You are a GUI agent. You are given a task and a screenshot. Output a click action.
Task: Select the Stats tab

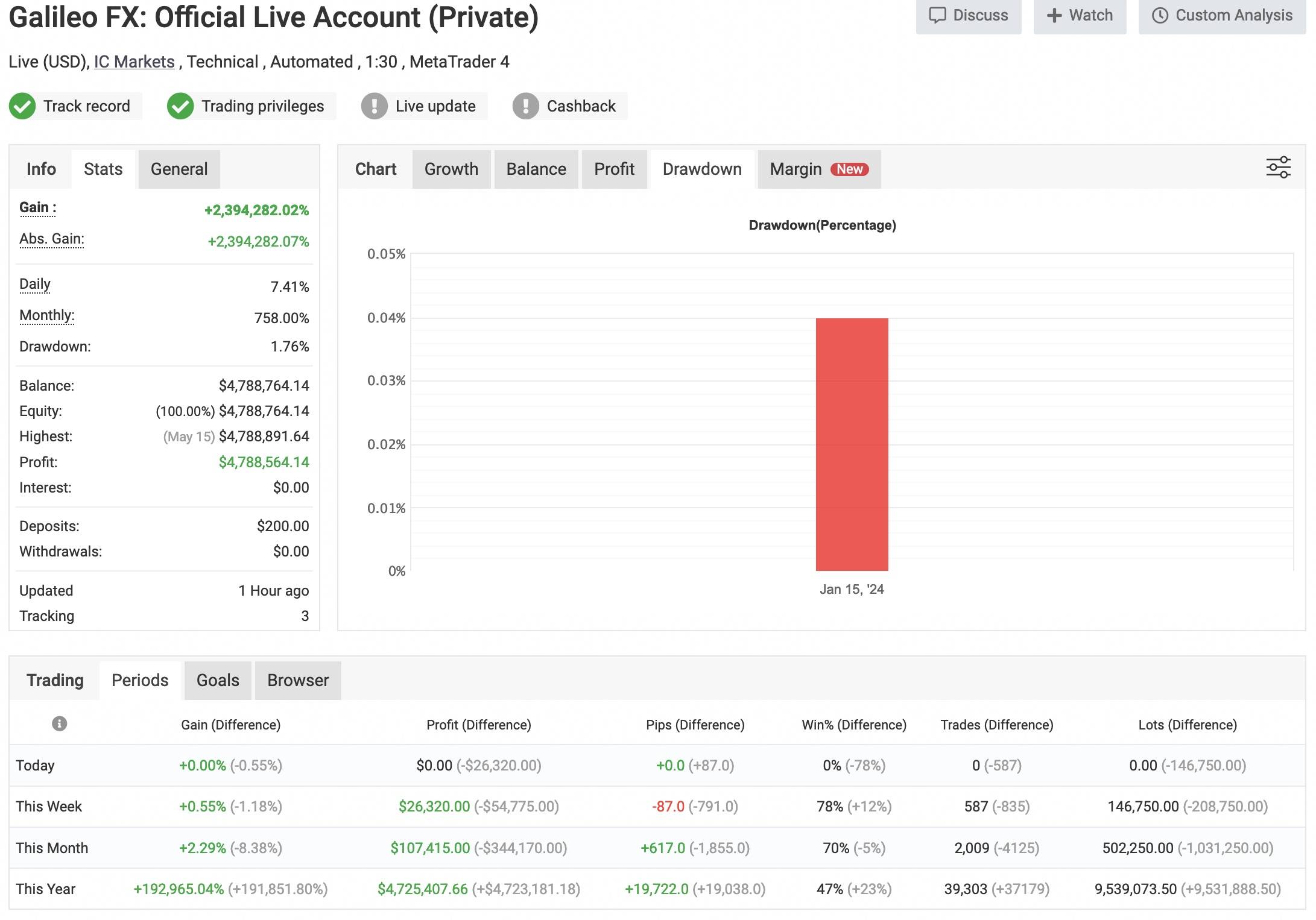[103, 169]
